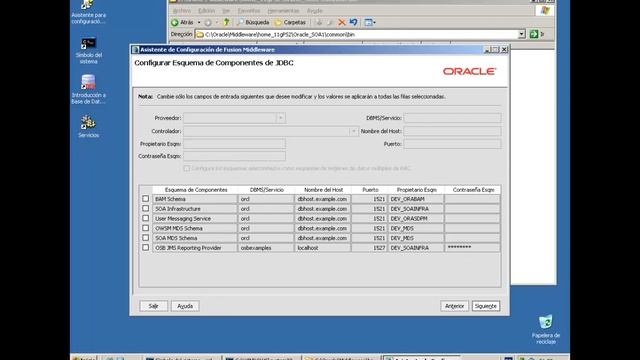Click the Puerto column header
This screenshot has width=640, height=360.
pos(370,190)
